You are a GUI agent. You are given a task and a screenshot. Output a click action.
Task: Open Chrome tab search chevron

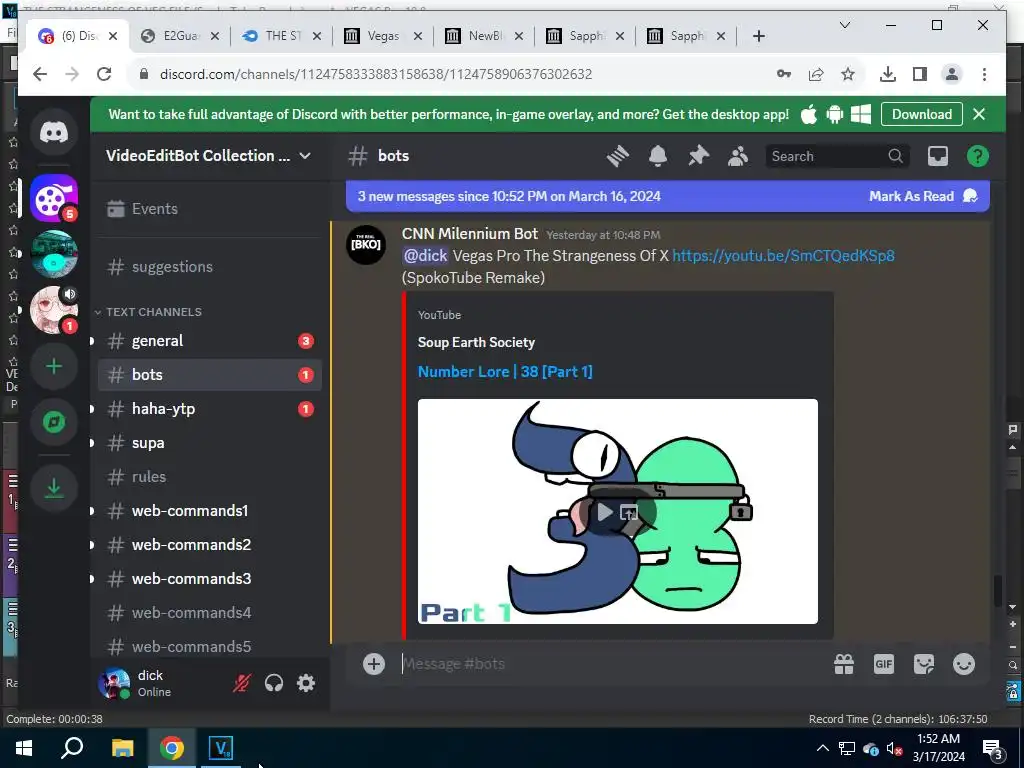(844, 25)
